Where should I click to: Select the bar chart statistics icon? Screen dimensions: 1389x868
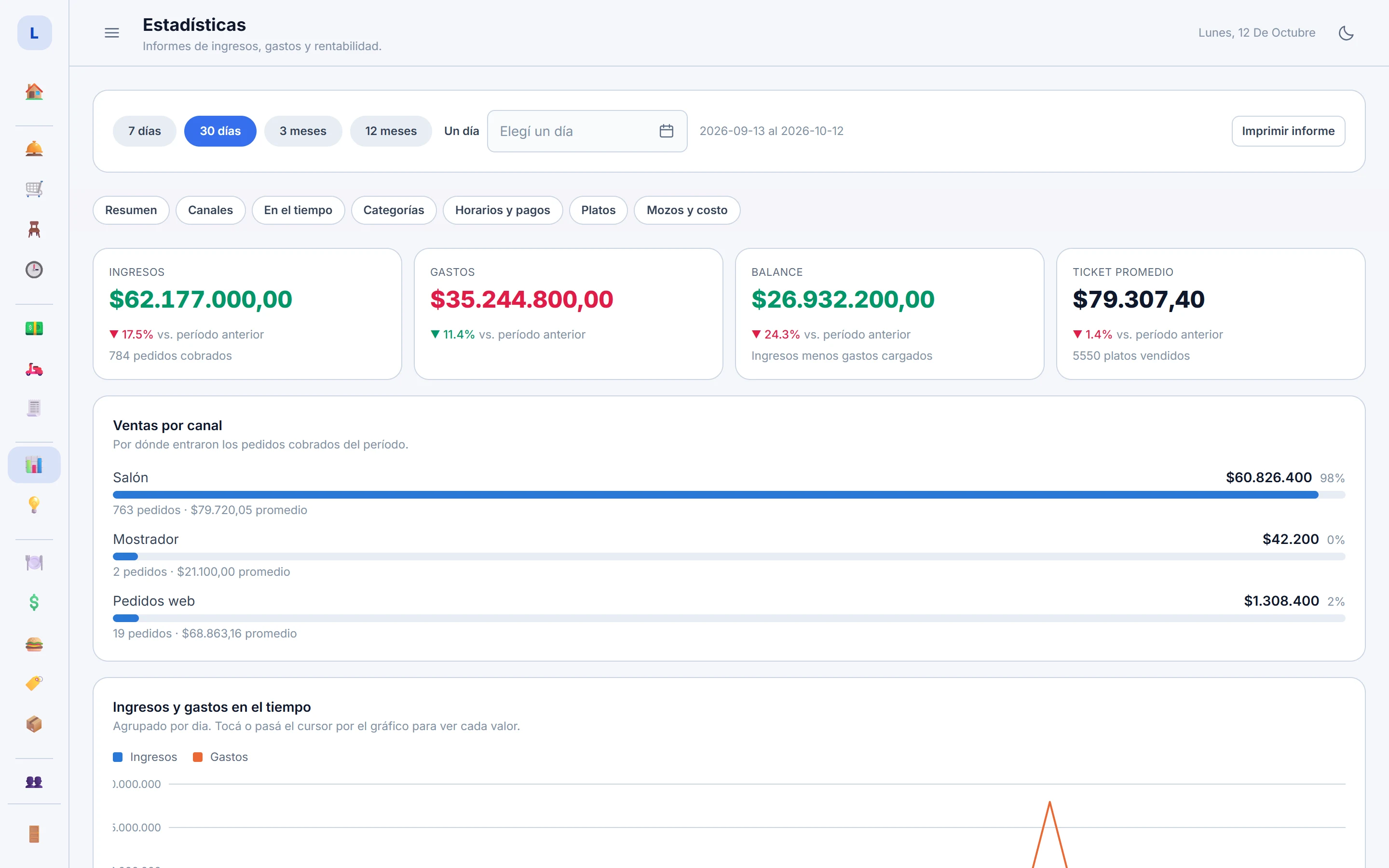point(34,464)
